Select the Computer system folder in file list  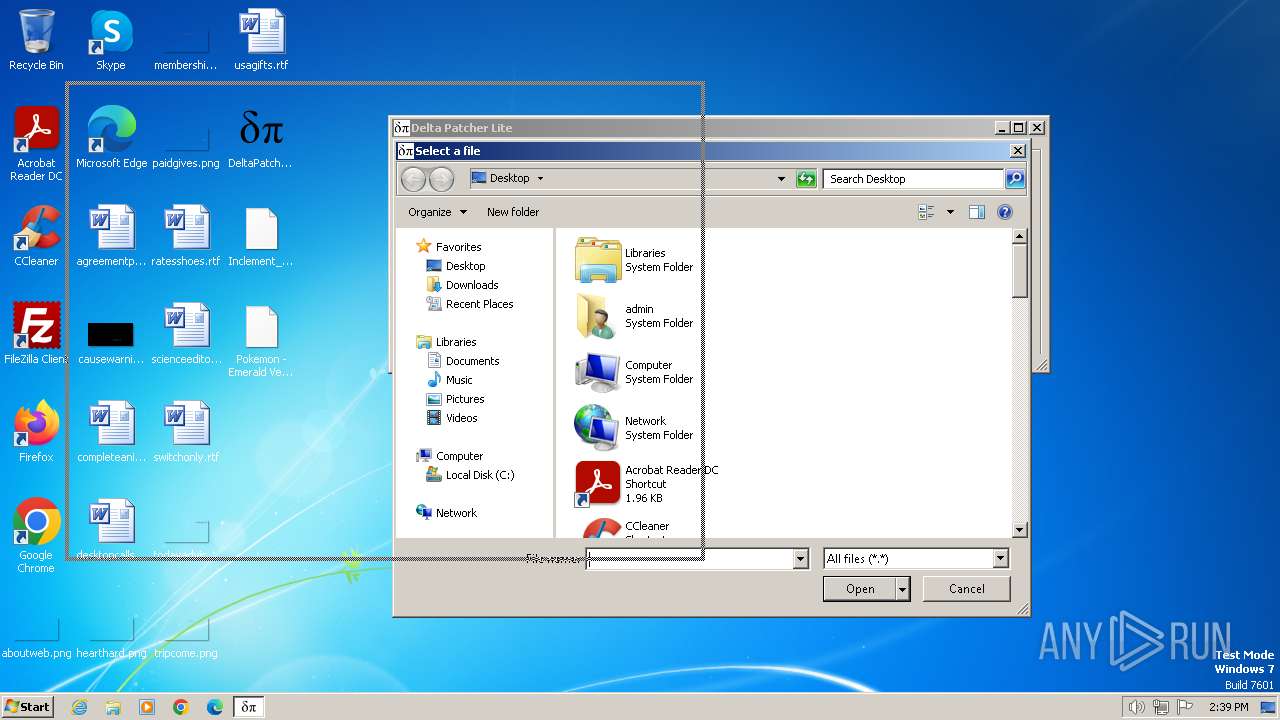click(635, 372)
